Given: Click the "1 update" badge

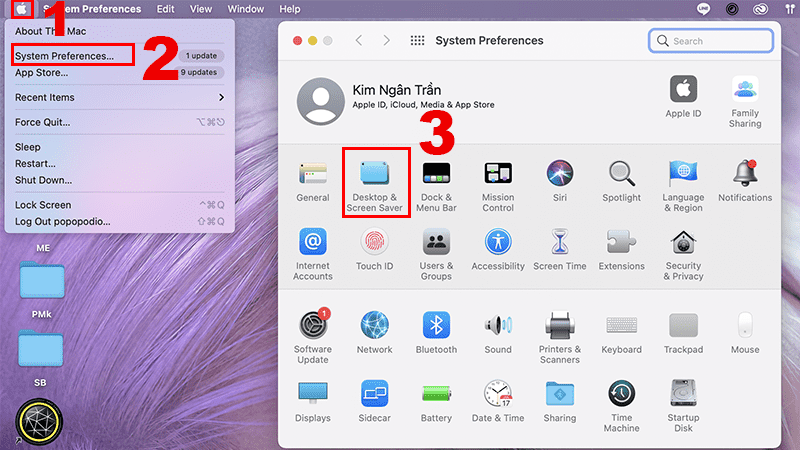Looking at the screenshot, I should coord(201,56).
